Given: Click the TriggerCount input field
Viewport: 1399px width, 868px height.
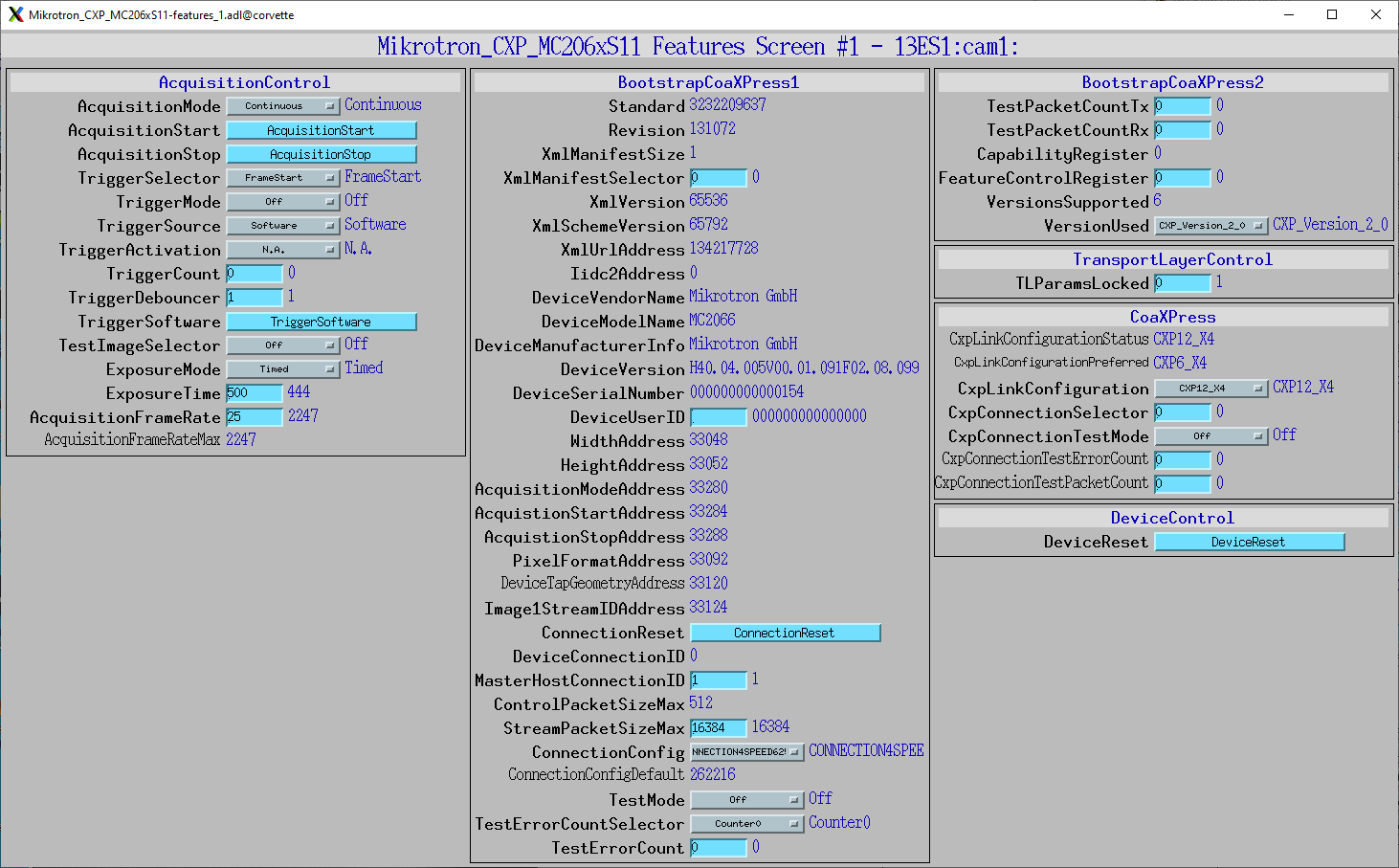Looking at the screenshot, I should tap(255, 274).
